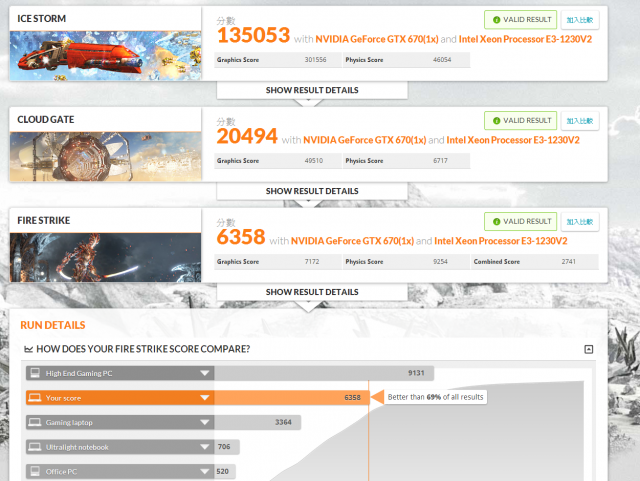Click green info icon in Ice Storm Valid Result
Screen dimensions: 640x481
coord(496,20)
